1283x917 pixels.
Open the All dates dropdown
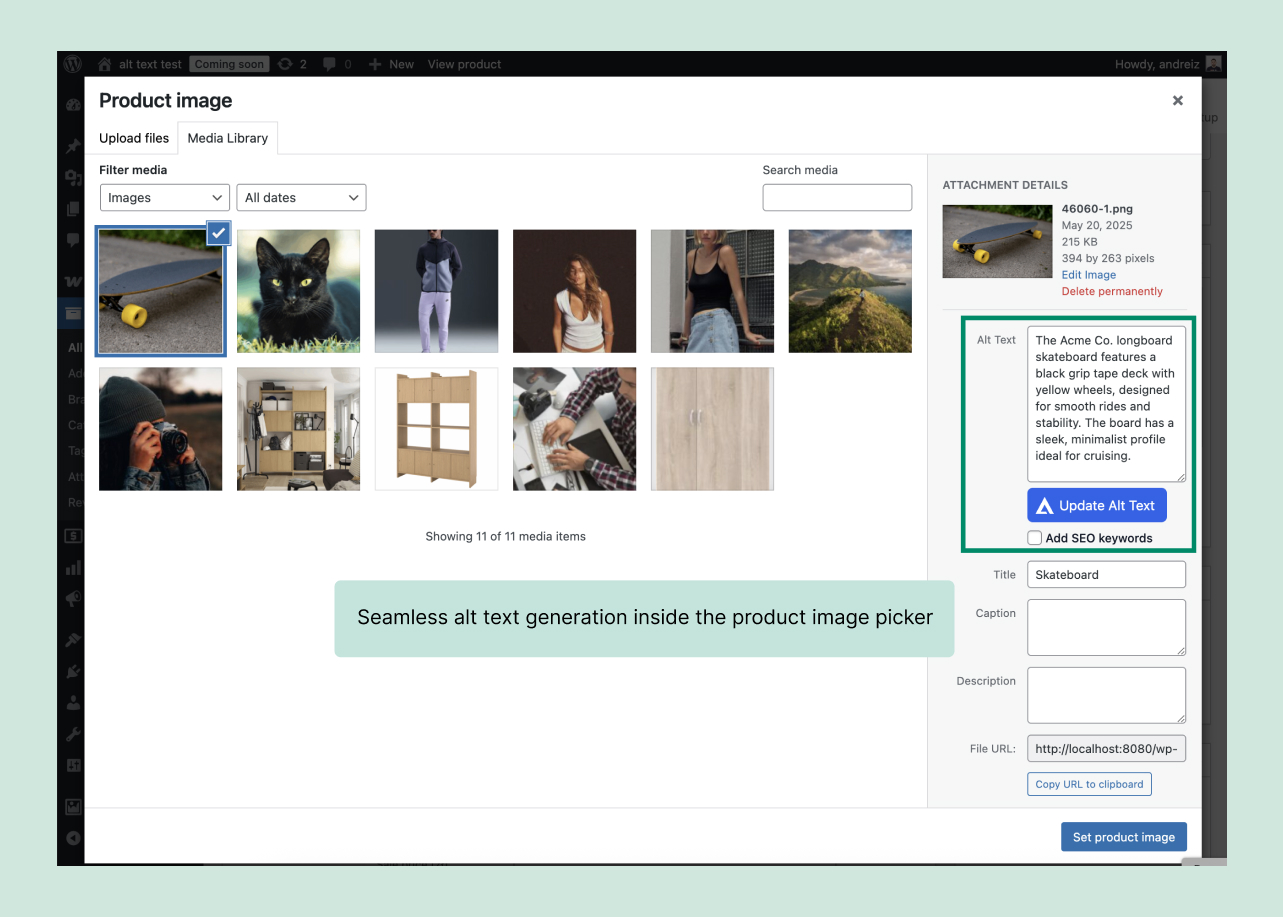tap(301, 197)
